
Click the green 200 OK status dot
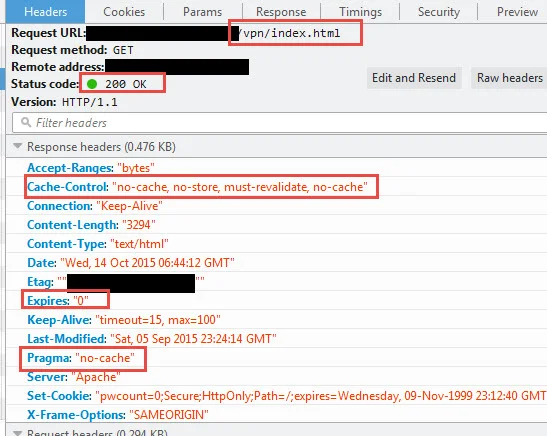click(92, 84)
